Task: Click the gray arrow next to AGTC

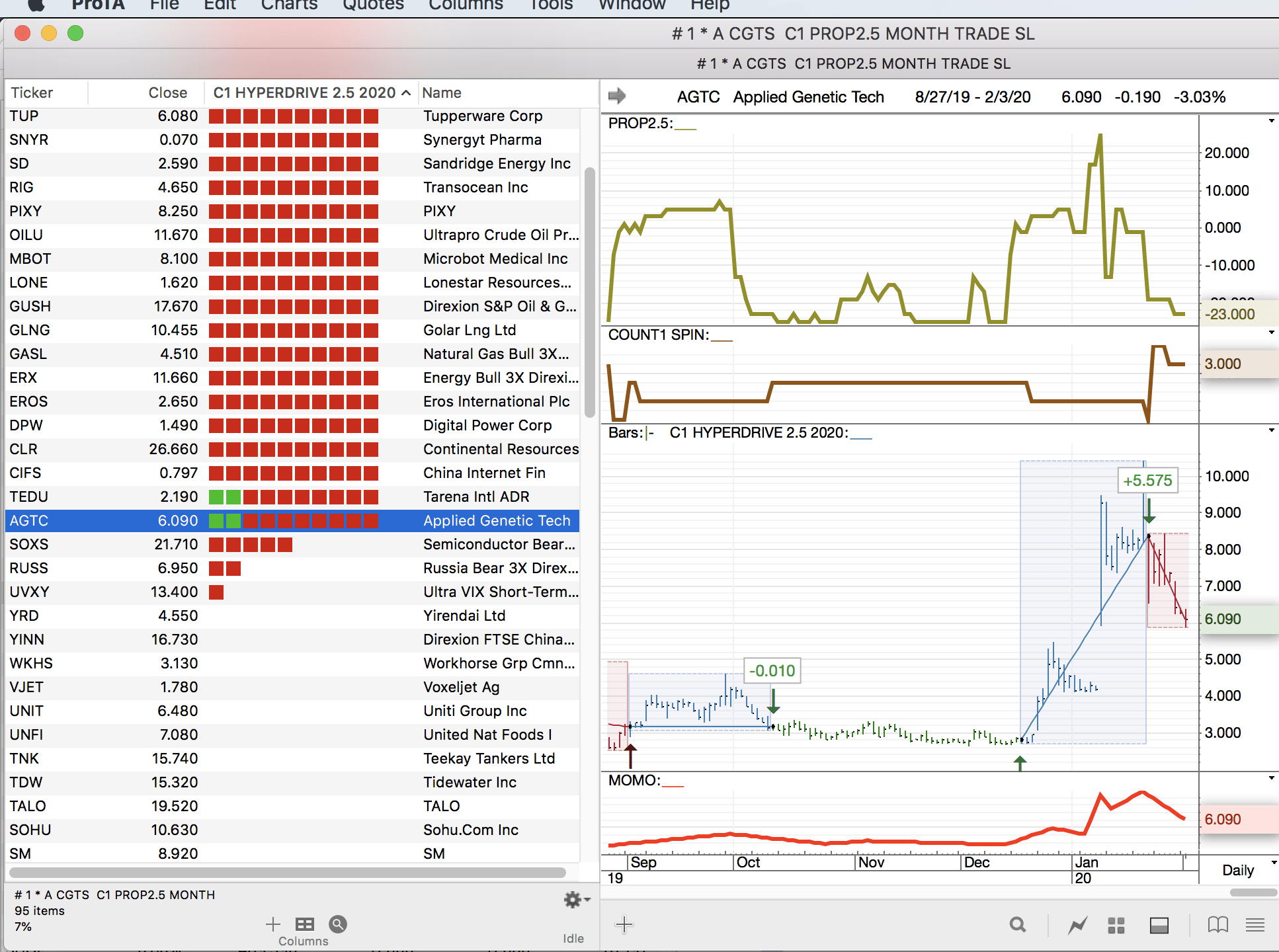Action: pos(616,97)
